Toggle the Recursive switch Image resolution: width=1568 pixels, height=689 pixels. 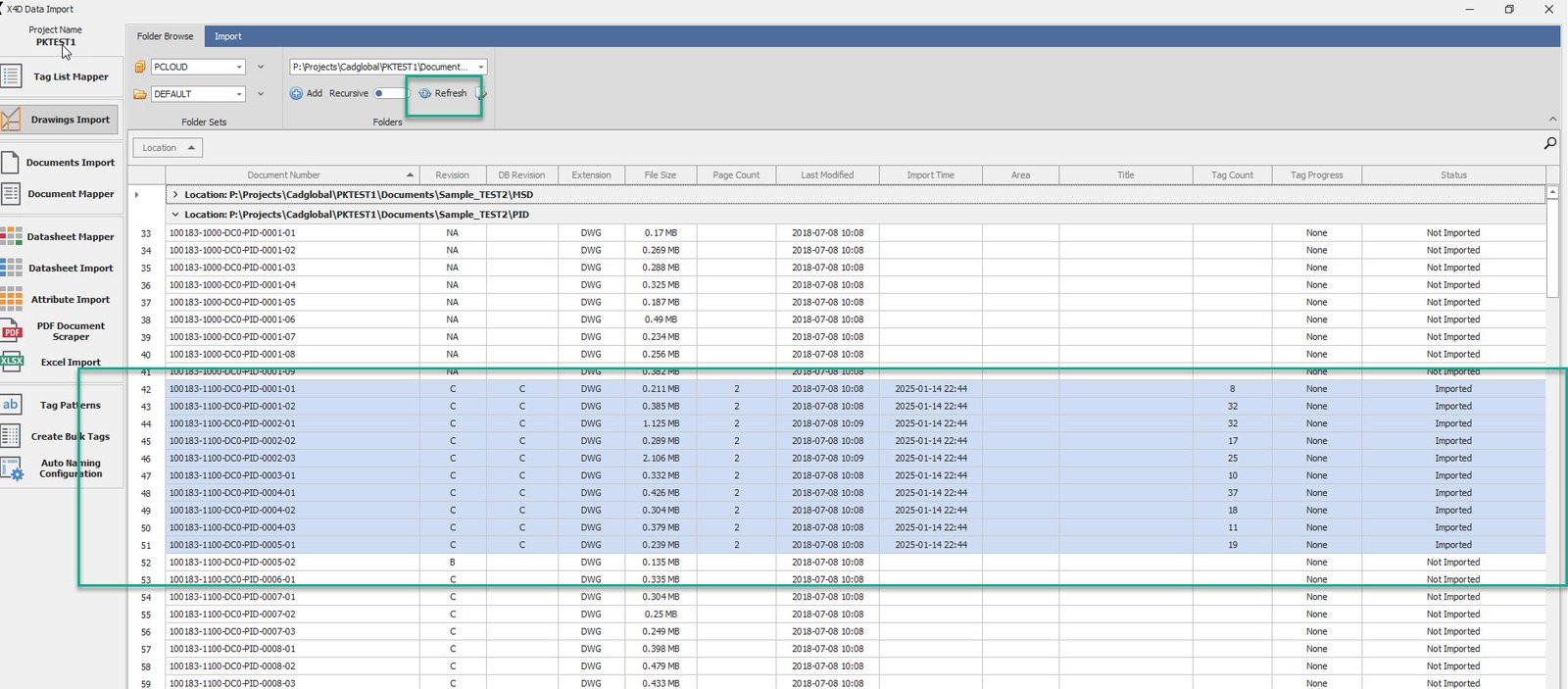pos(389,94)
